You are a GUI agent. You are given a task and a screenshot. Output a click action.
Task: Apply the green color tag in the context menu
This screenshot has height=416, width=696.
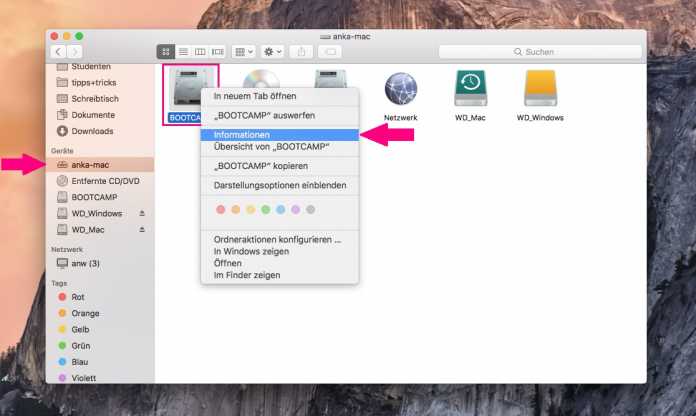[266, 210]
